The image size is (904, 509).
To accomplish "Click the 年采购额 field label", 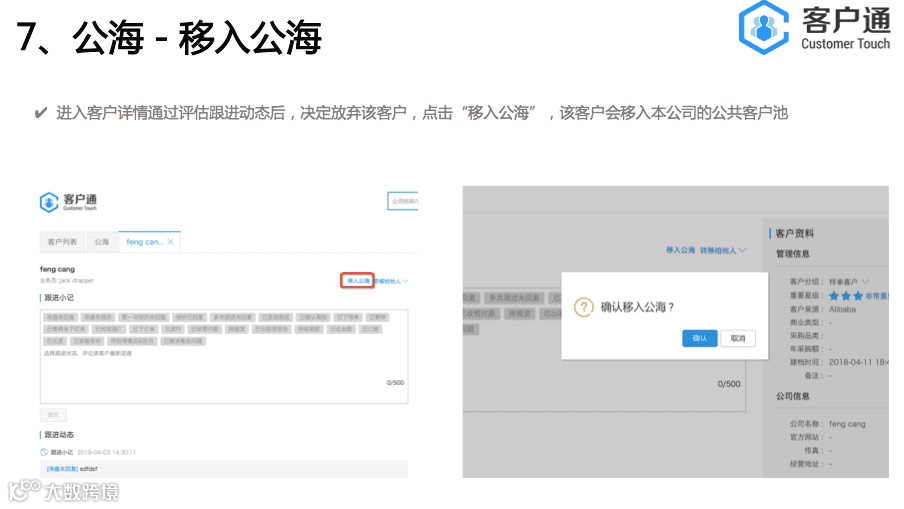I will [x=807, y=349].
